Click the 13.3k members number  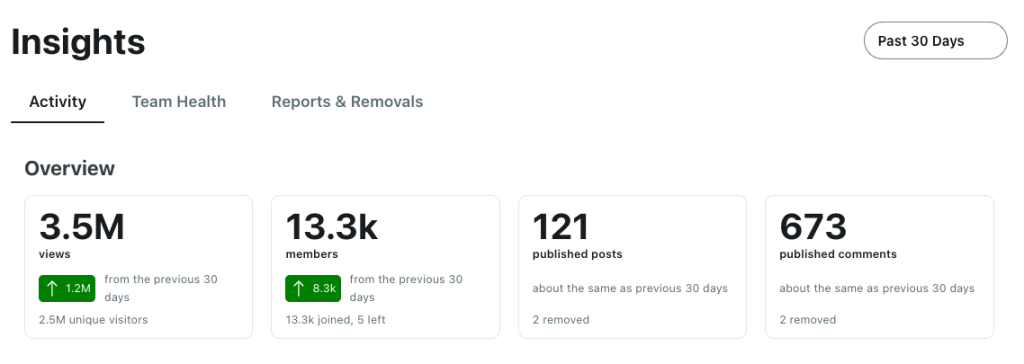pyautogui.click(x=332, y=227)
